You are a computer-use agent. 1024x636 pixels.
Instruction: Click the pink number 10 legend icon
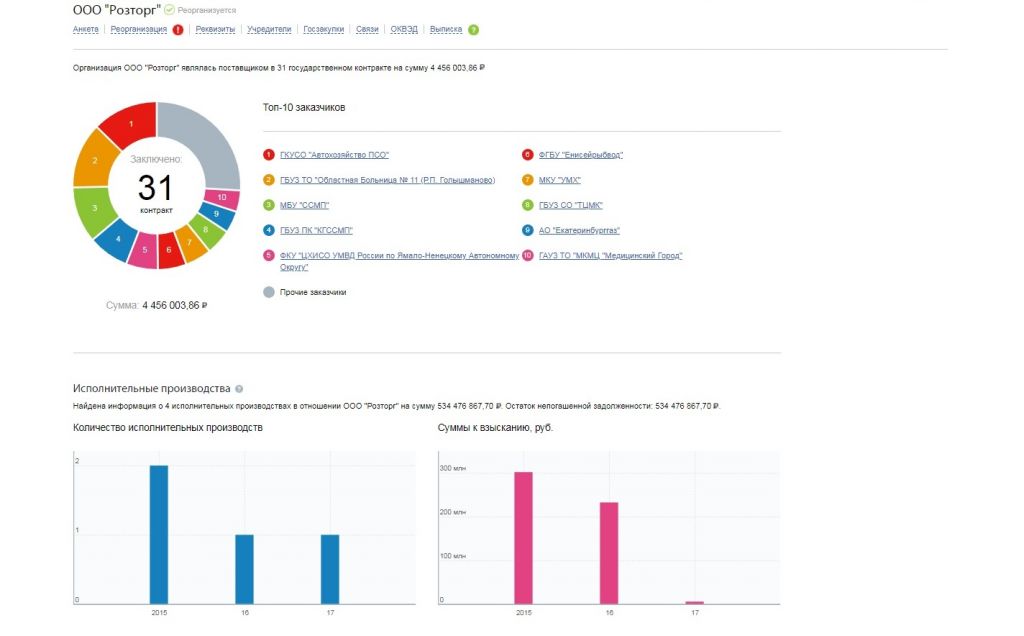527,256
